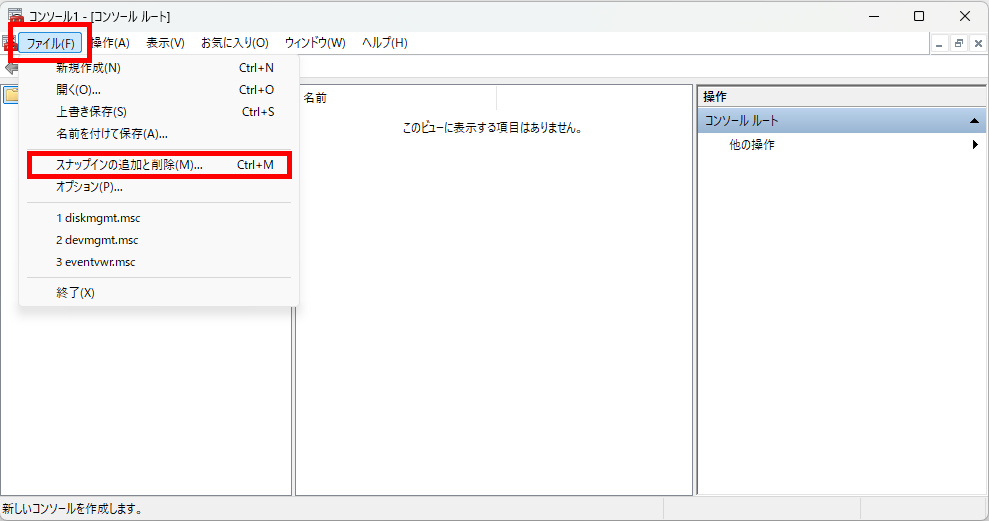The width and height of the screenshot is (989, 521).
Task: Click the MMC console icon in title bar
Action: coord(15,17)
